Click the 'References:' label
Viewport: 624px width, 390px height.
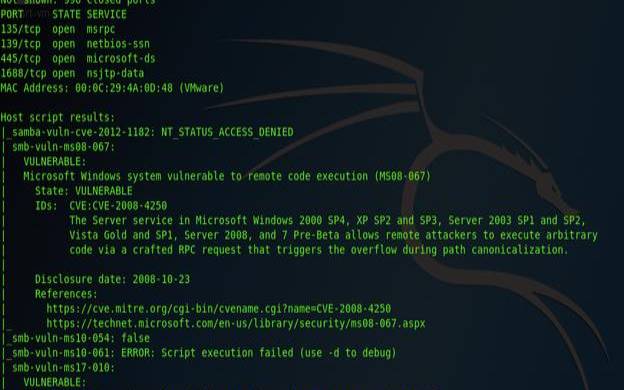coord(66,294)
